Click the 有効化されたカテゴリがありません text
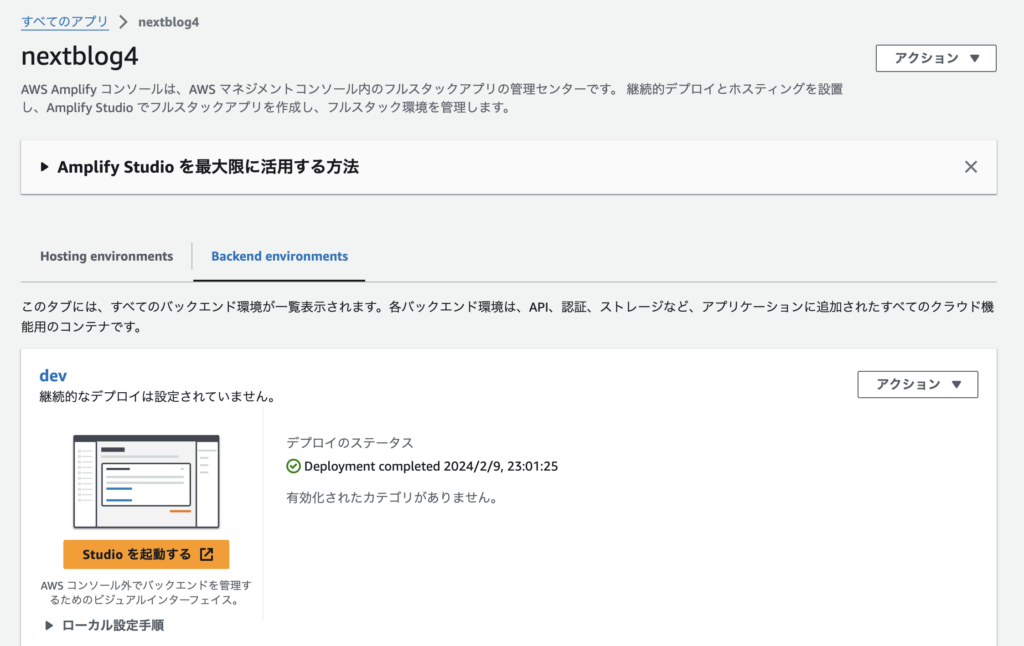 click(392, 498)
